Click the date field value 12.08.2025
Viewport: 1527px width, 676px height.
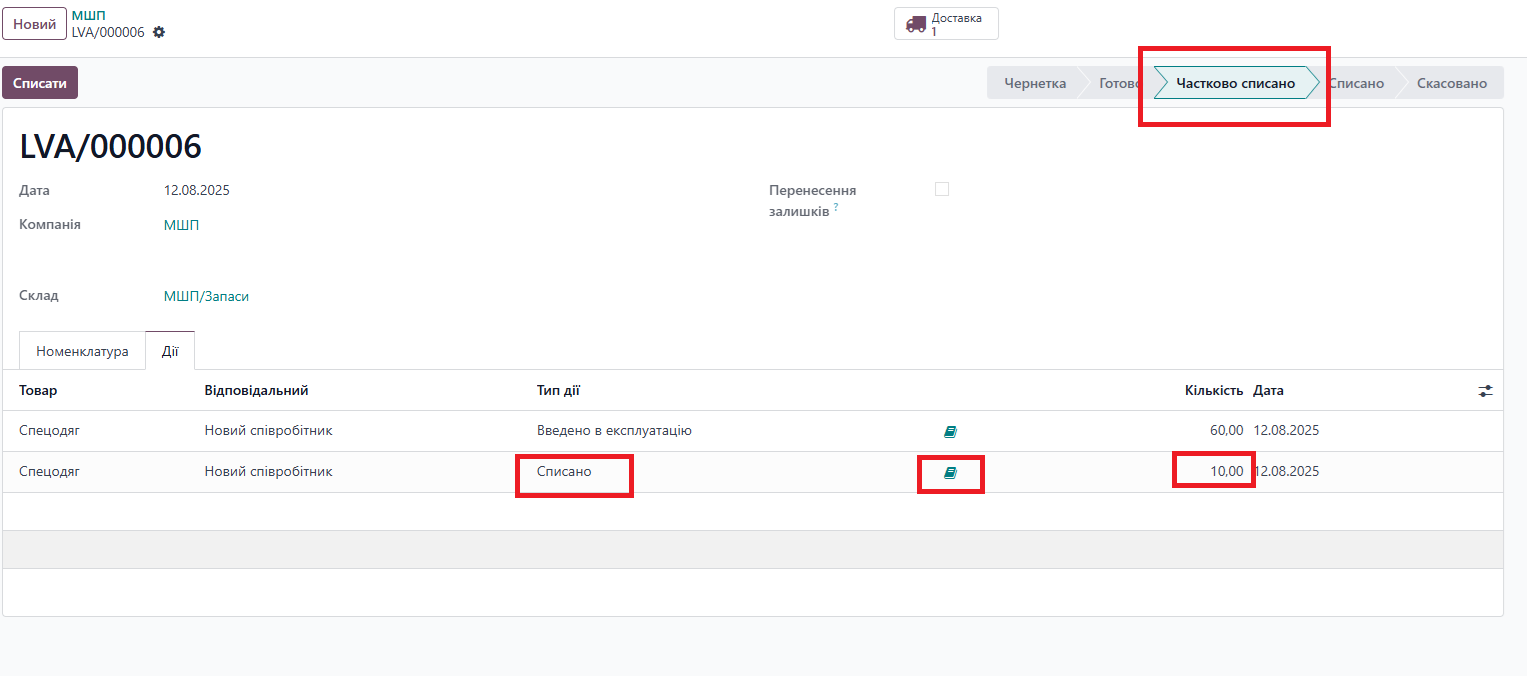tap(196, 190)
